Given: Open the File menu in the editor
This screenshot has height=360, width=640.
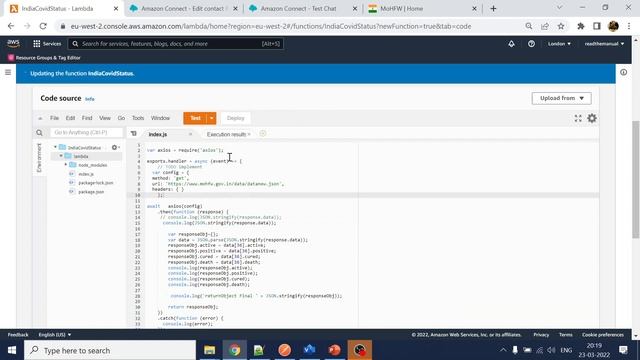Looking at the screenshot, I should click(54, 118).
